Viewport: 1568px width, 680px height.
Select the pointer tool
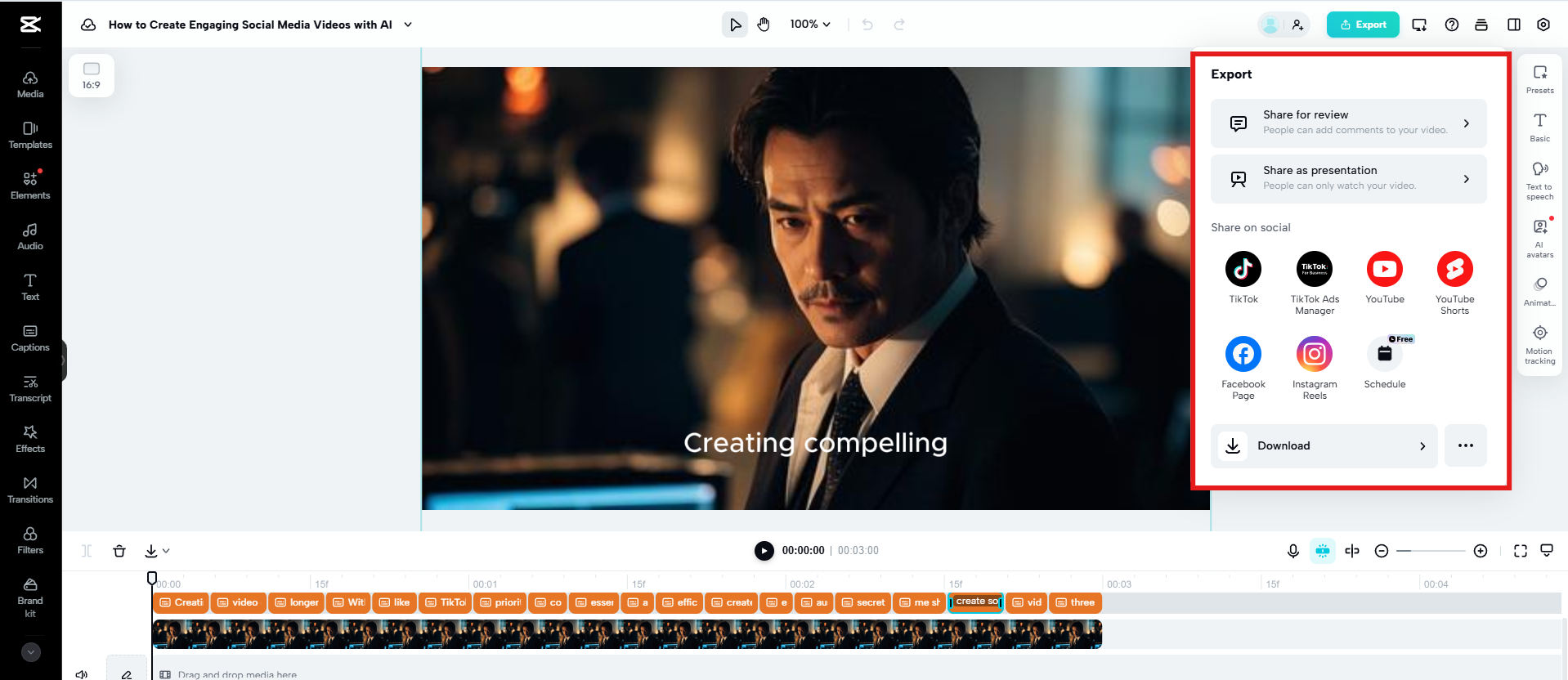tap(735, 25)
